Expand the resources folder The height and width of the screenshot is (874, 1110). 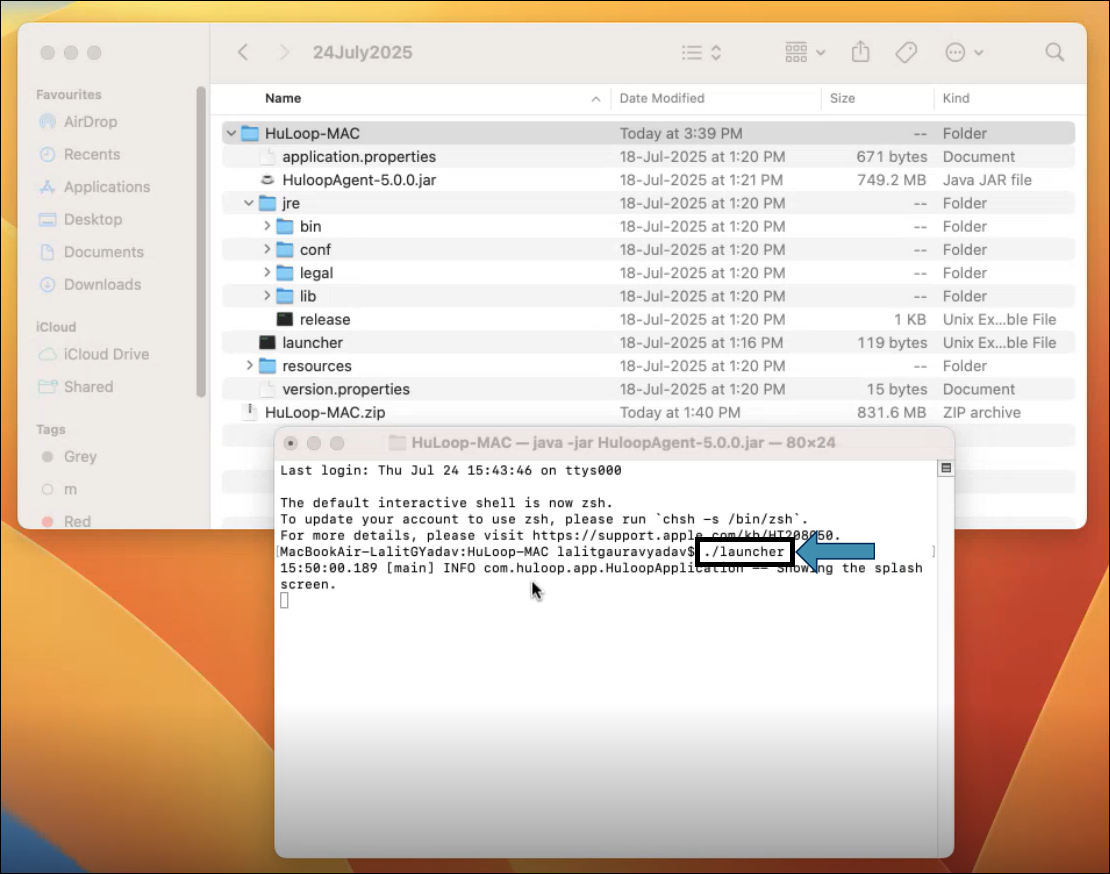(249, 366)
